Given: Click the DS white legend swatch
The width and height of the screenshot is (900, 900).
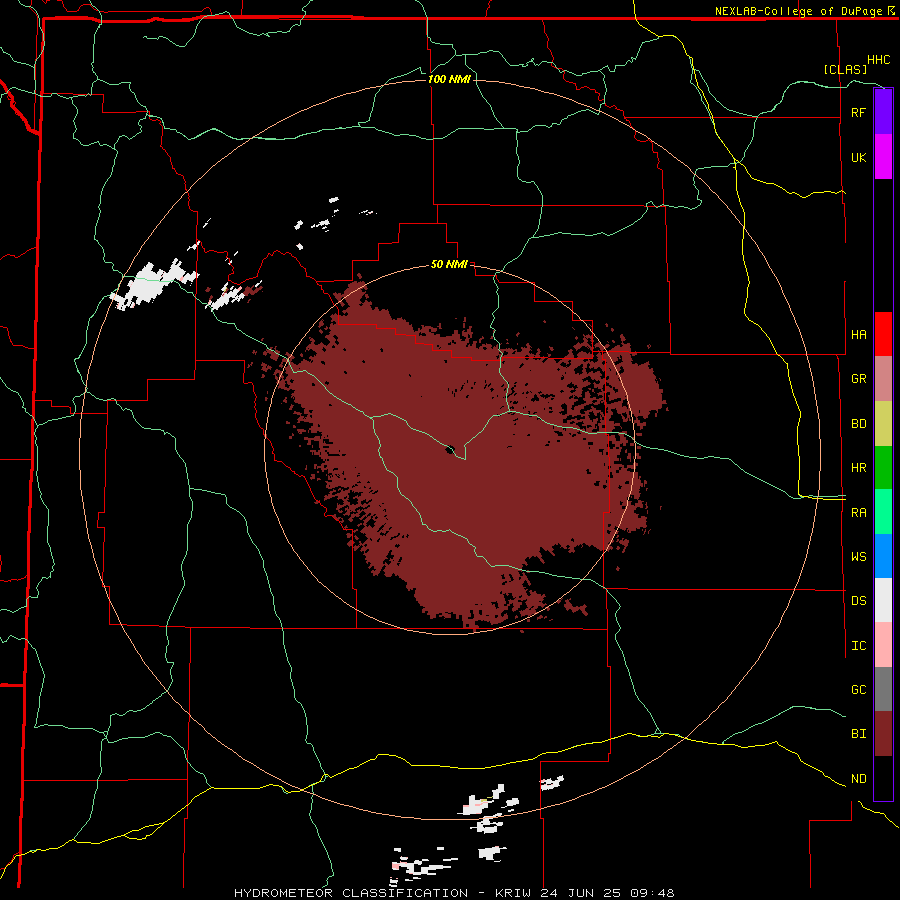Looking at the screenshot, I should click(x=883, y=600).
